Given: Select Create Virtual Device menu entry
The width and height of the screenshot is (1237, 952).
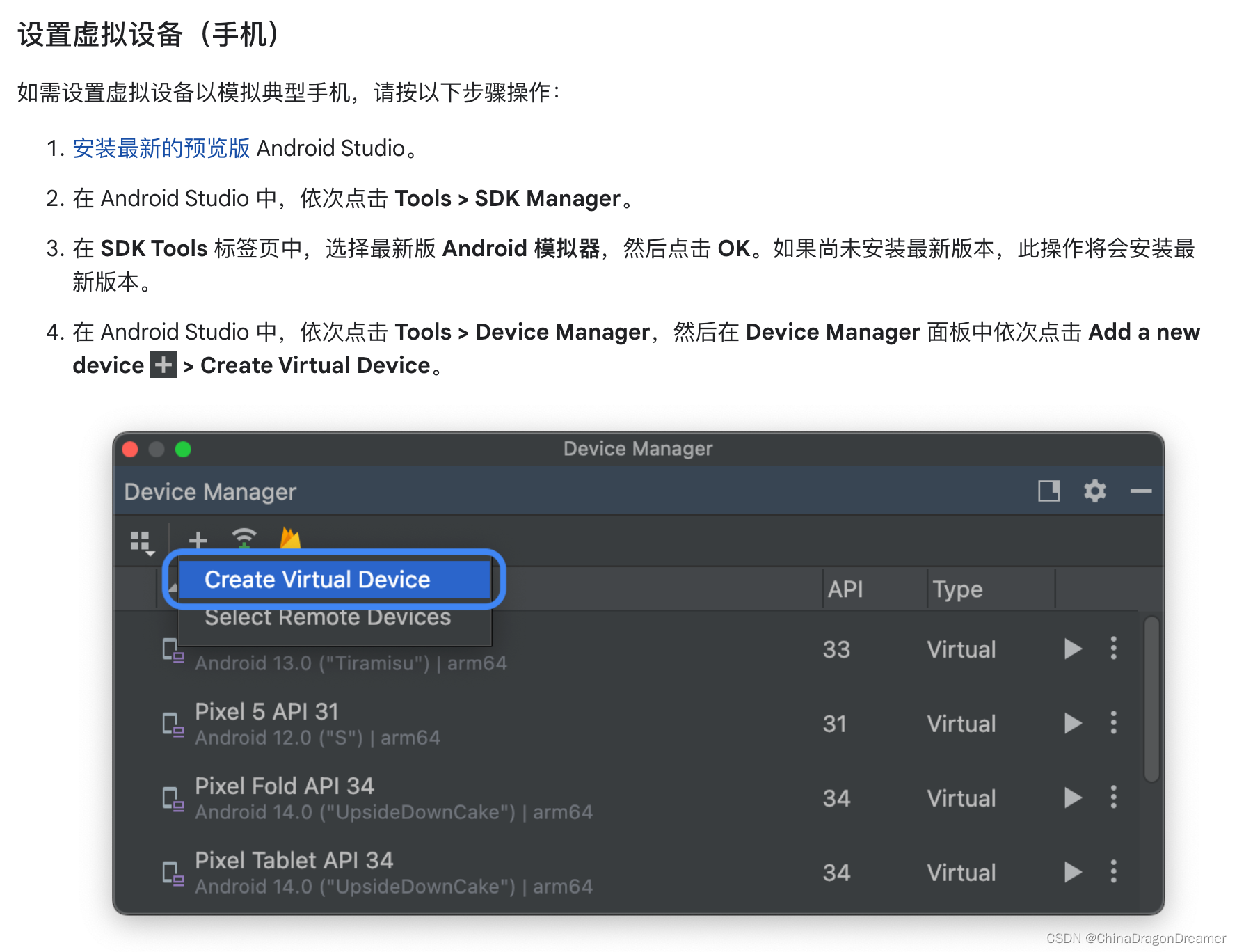Looking at the screenshot, I should pyautogui.click(x=335, y=579).
